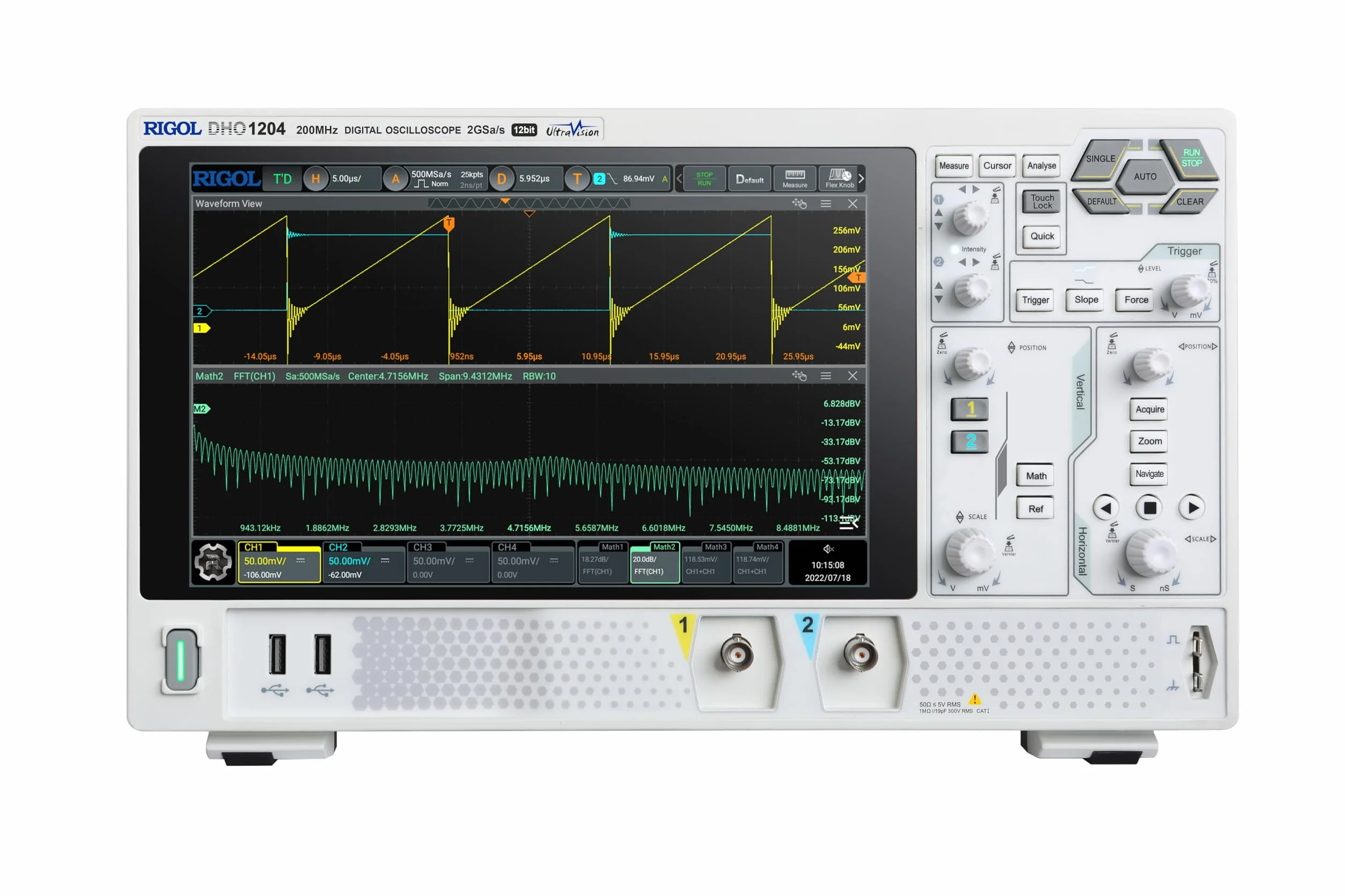Select the active Math2 tab
The image size is (1345, 896).
[x=654, y=562]
